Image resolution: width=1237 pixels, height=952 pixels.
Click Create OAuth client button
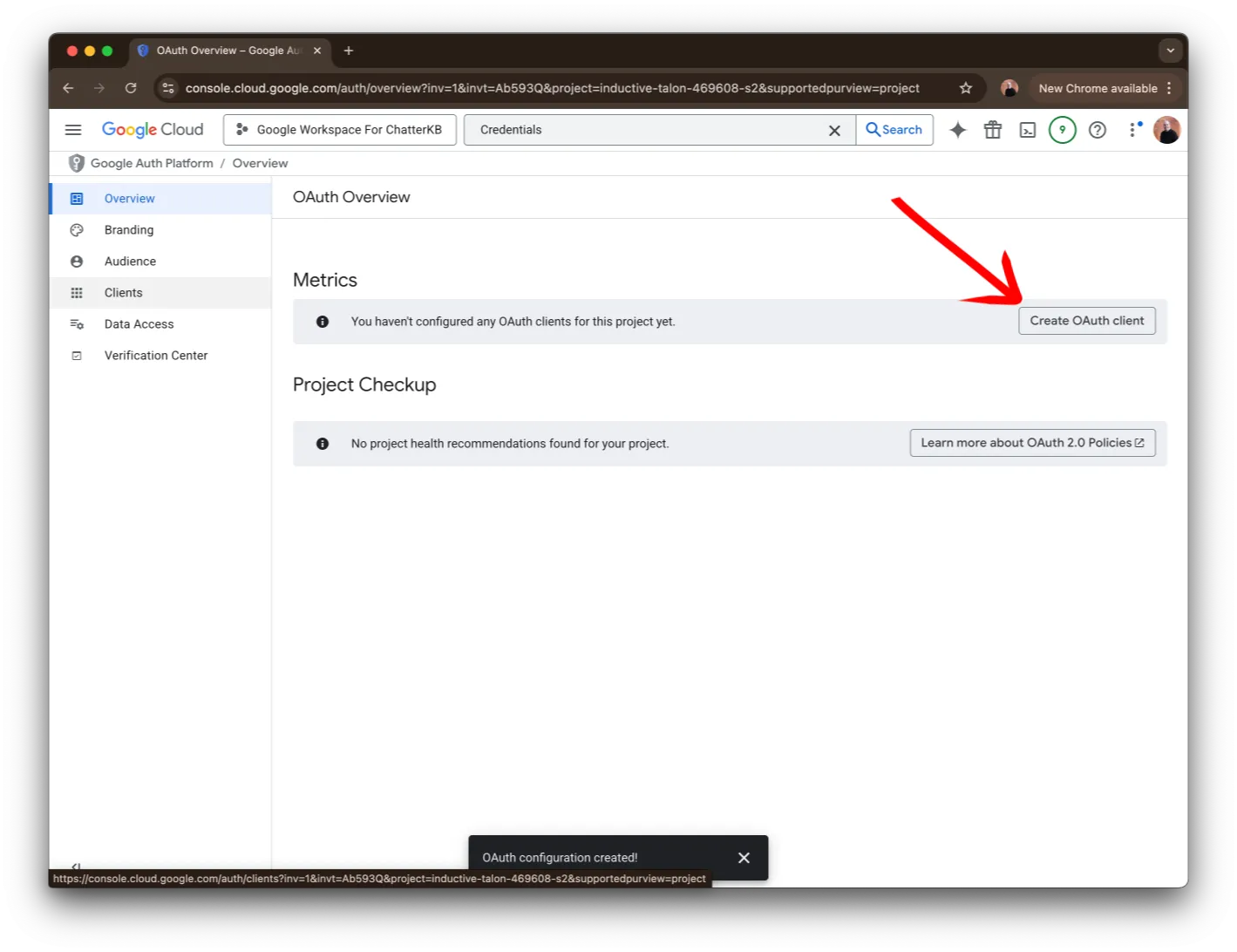click(x=1087, y=321)
